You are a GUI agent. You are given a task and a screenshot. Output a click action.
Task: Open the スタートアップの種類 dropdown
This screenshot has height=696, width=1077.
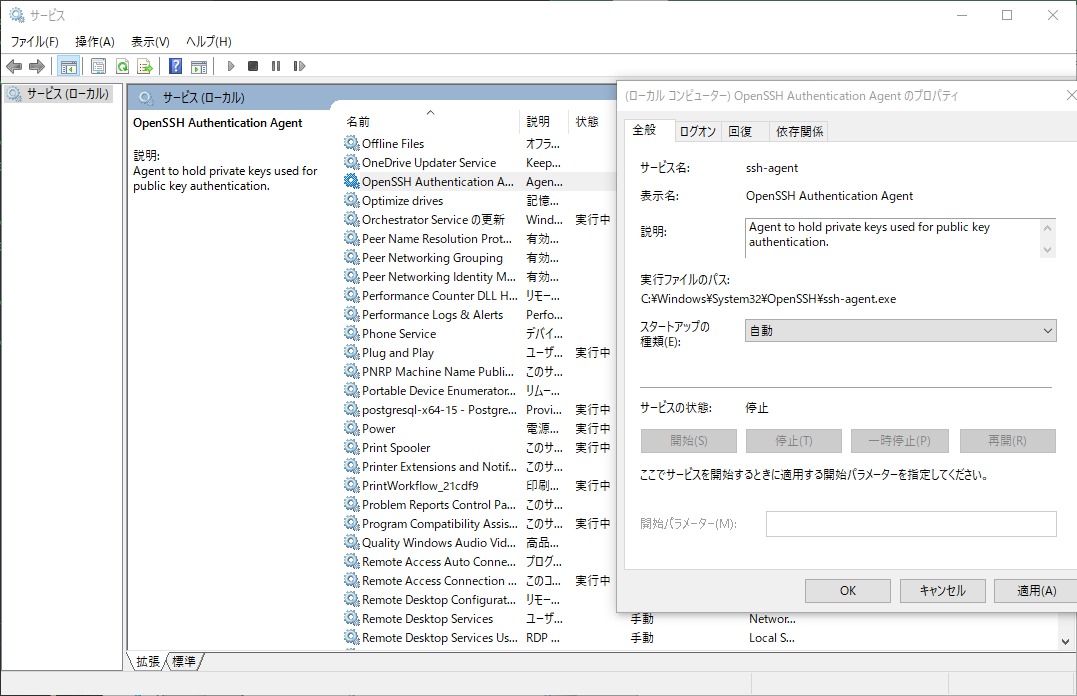pos(1045,330)
